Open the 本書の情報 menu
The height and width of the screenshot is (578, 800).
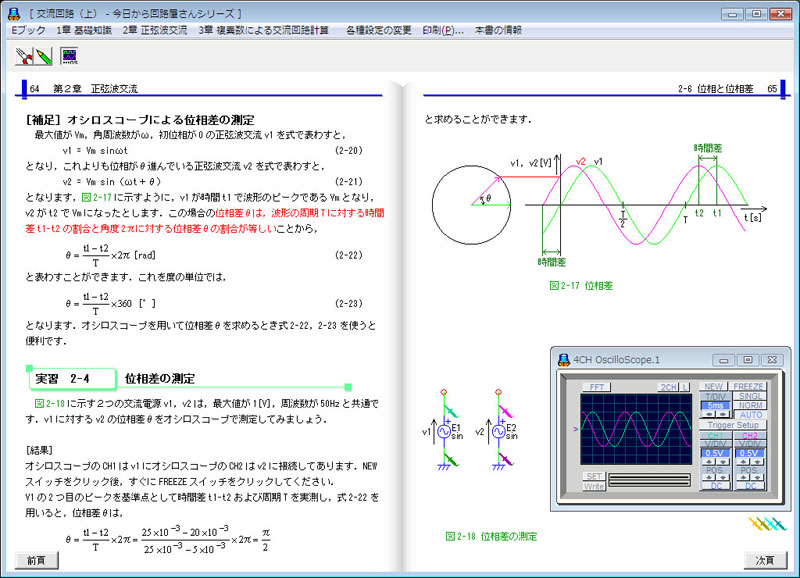click(x=498, y=30)
